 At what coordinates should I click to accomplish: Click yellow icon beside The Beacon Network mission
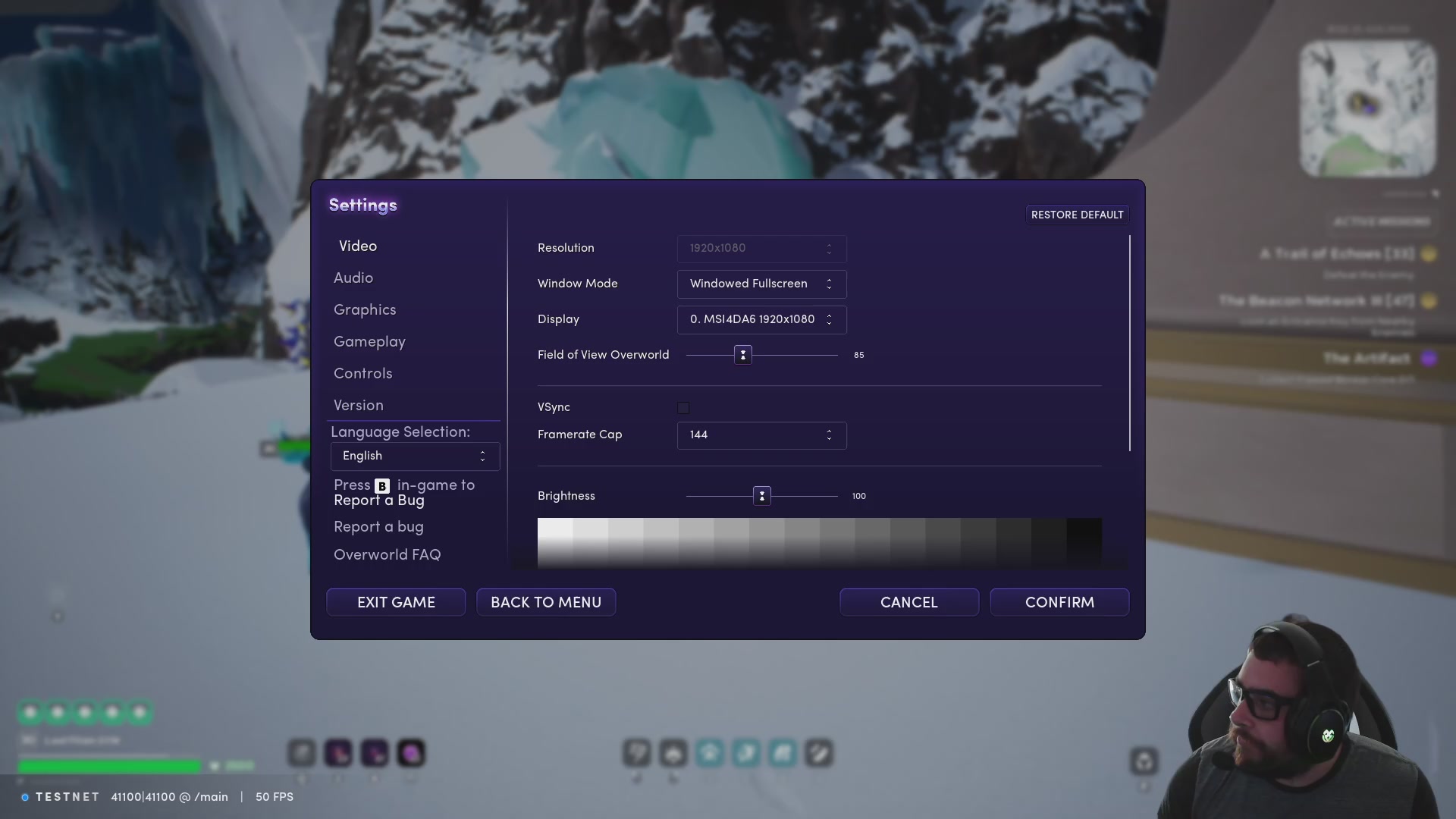(x=1429, y=301)
